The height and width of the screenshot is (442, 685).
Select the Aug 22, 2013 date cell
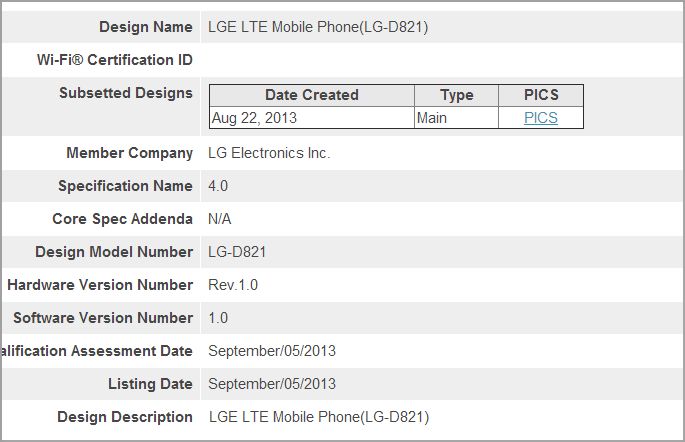pyautogui.click(x=312, y=118)
